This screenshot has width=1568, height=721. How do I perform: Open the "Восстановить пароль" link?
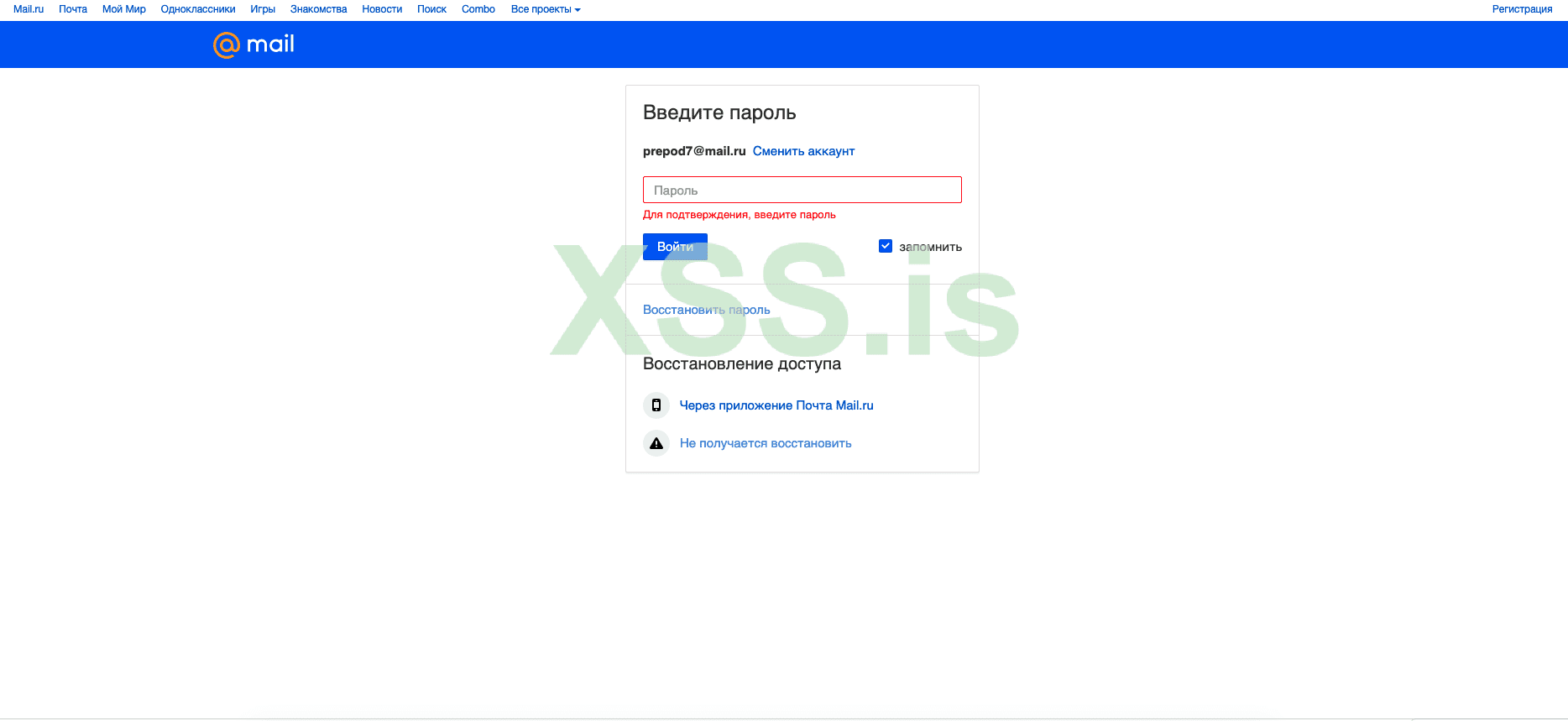point(706,310)
